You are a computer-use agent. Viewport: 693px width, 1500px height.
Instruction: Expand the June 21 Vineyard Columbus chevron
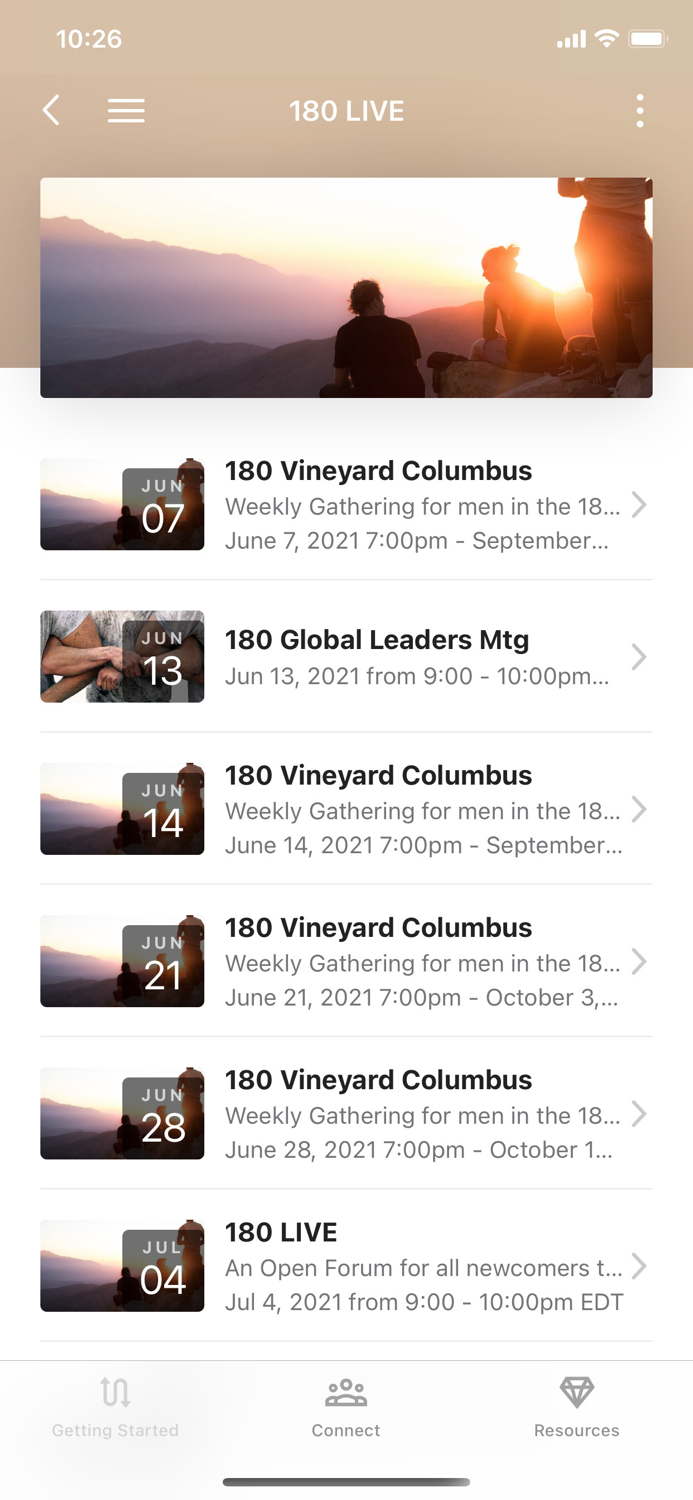(639, 962)
